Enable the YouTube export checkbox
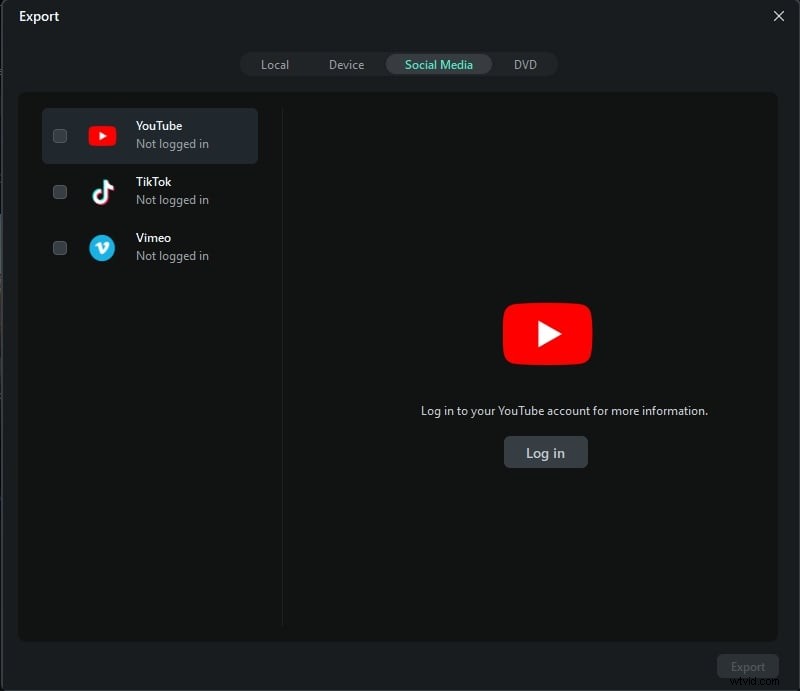The height and width of the screenshot is (691, 800). coord(60,135)
